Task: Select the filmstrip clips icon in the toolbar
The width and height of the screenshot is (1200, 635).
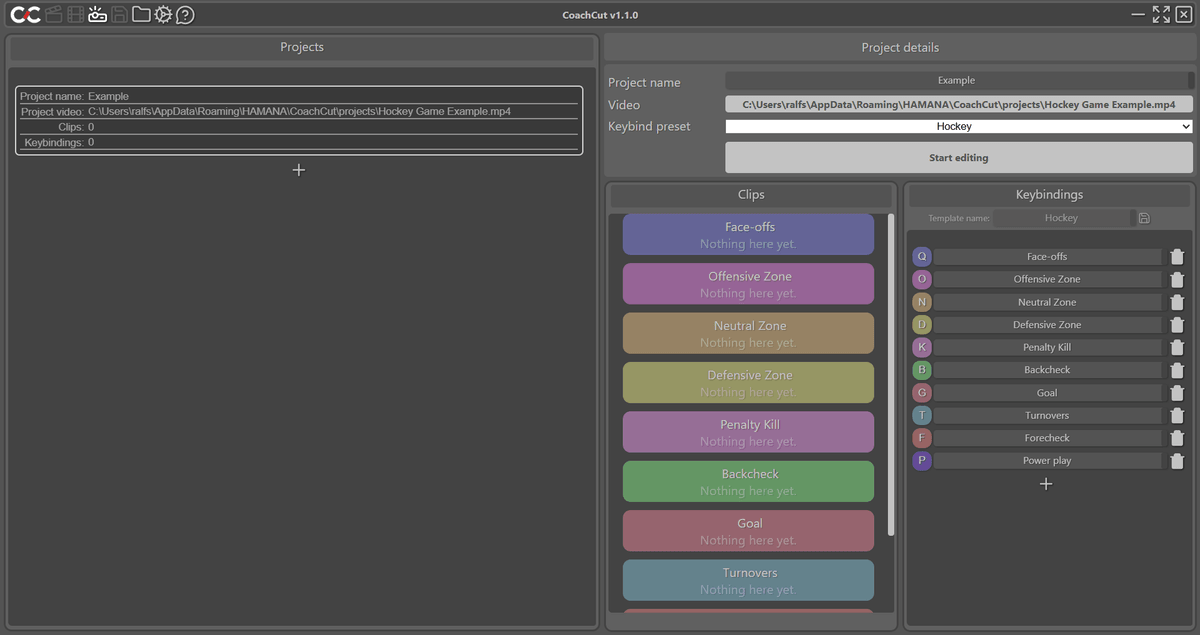Action: point(75,14)
